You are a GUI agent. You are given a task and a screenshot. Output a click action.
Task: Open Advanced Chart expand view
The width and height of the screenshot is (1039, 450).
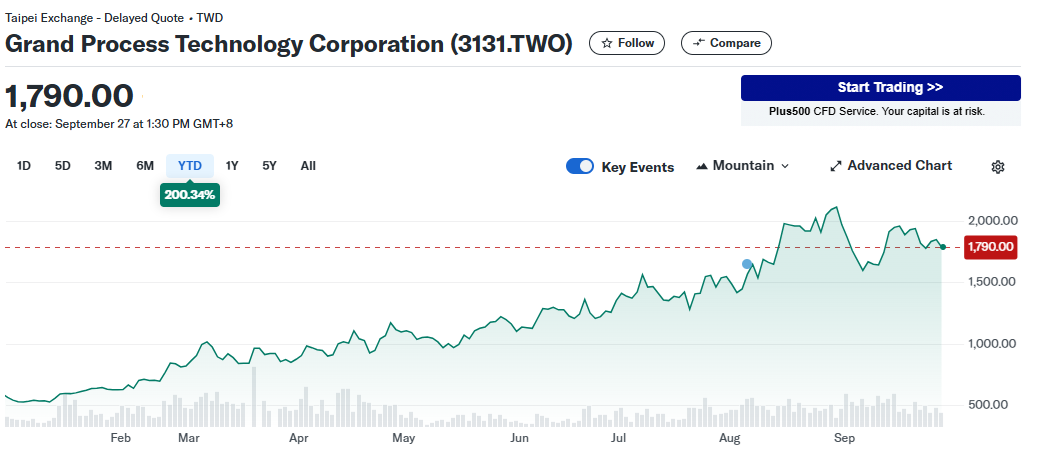click(891, 166)
